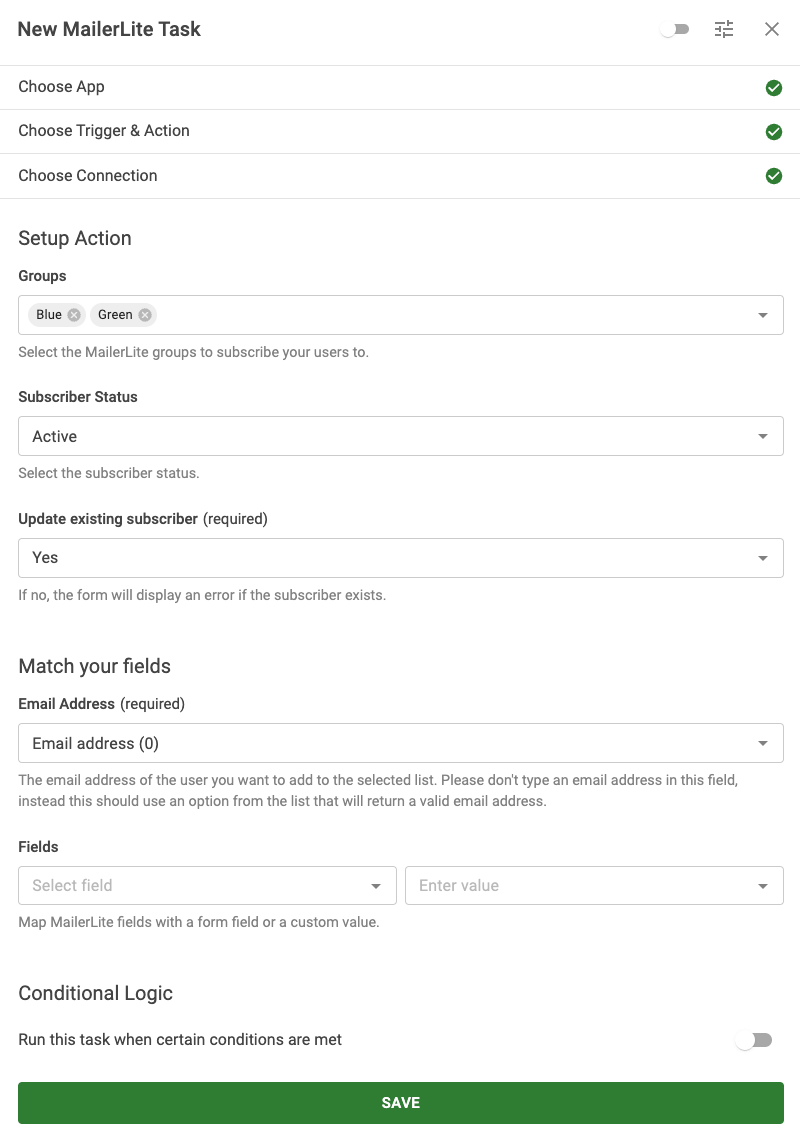Save the MailerLite task
This screenshot has height=1142, width=800.
coord(400,1103)
